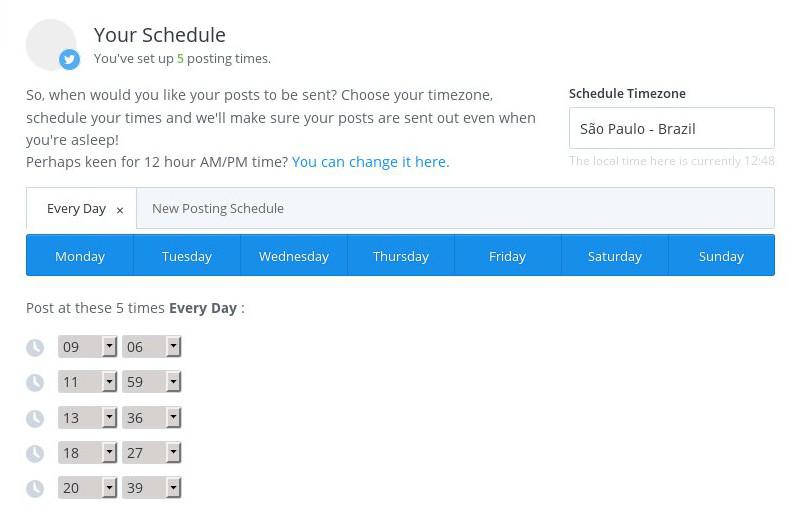Toggle Monday posting day
The height and width of the screenshot is (519, 794).
pos(80,256)
